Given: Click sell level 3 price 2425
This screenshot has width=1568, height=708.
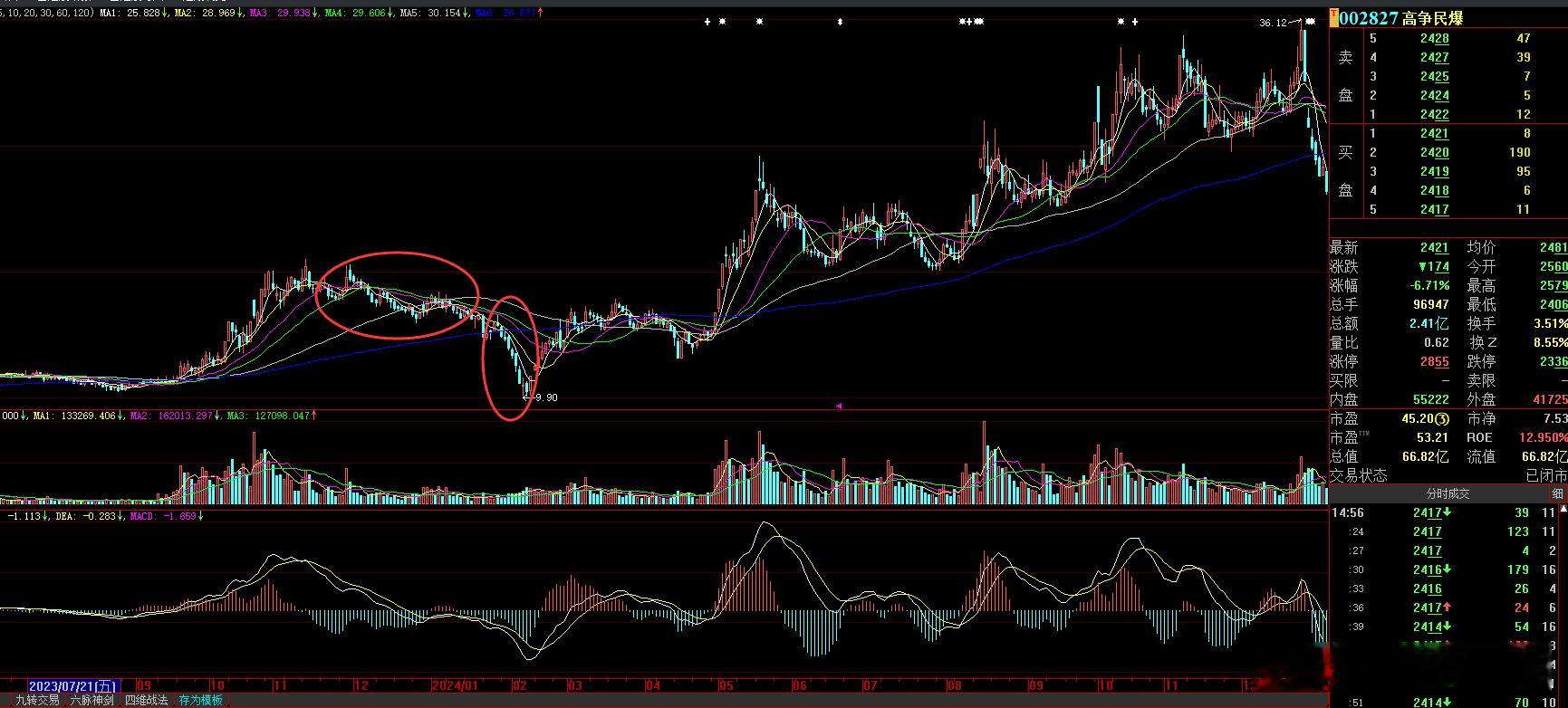Looking at the screenshot, I should point(1435,76).
